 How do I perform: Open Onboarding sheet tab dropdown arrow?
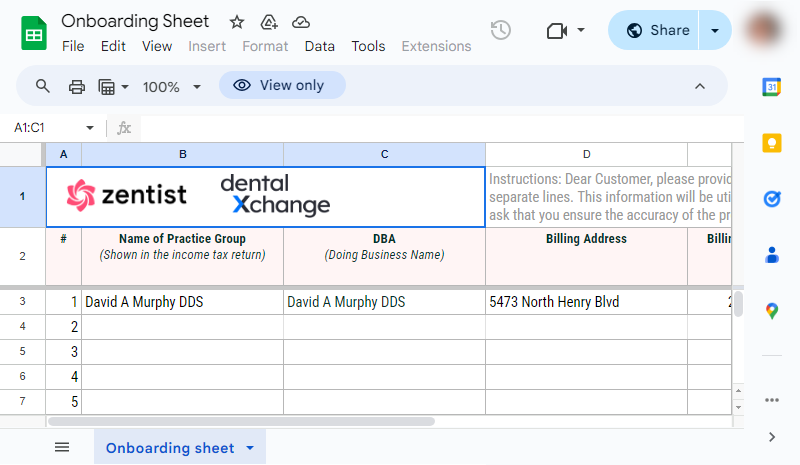coord(250,448)
